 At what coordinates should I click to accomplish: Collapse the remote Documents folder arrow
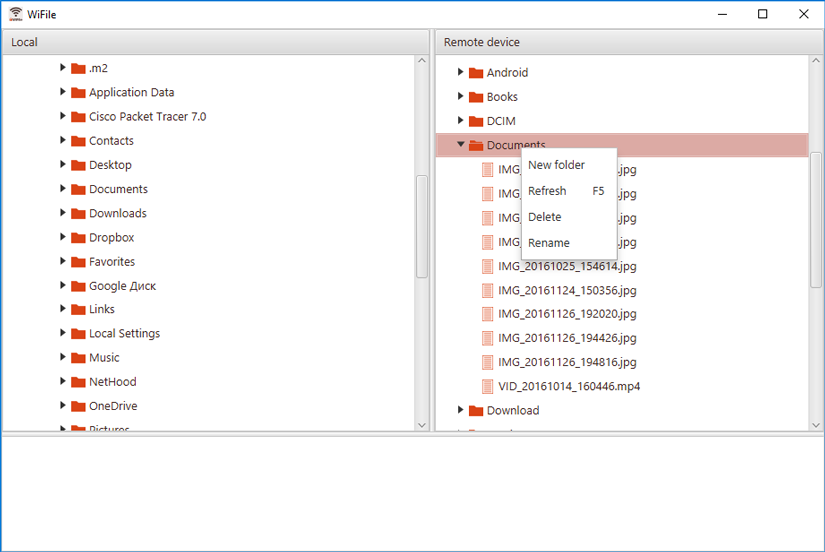[x=461, y=144]
